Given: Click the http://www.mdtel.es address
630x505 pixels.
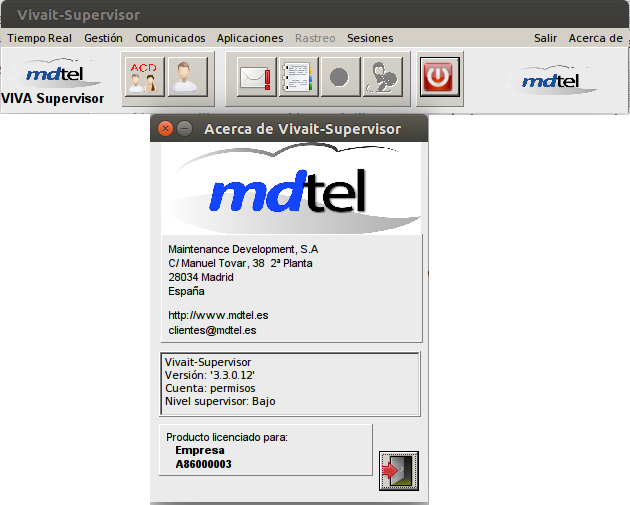Looking at the screenshot, I should (x=218, y=315).
